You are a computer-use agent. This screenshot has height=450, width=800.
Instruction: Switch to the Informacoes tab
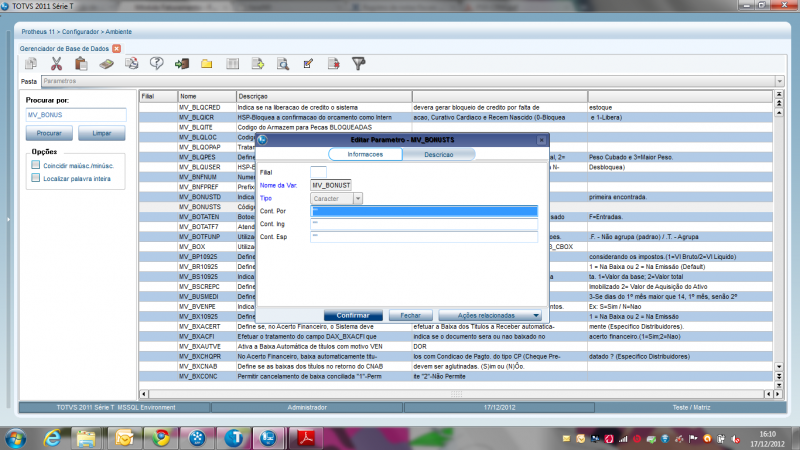coord(365,154)
